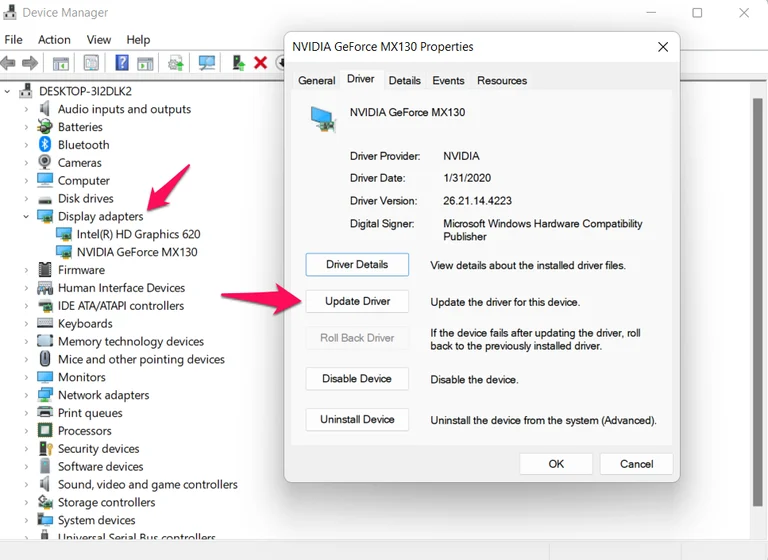
Task: Click the Add drivers toolbar icon with green arrow
Action: pyautogui.click(x=239, y=63)
